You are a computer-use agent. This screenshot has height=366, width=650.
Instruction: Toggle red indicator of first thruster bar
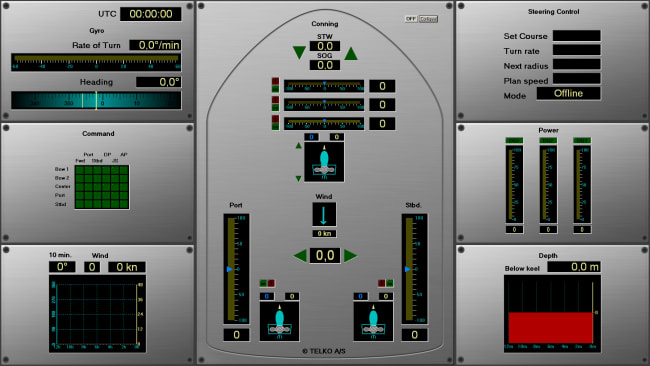tap(275, 81)
